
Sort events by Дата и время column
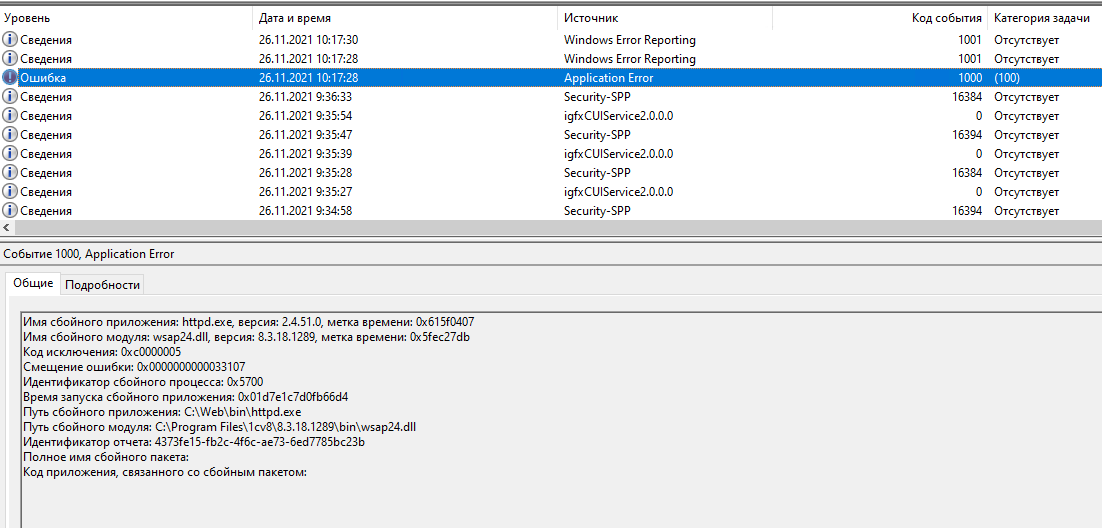294,18
